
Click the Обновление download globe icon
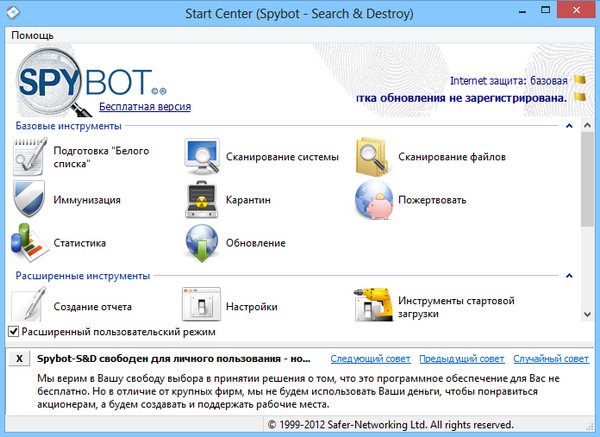202,243
